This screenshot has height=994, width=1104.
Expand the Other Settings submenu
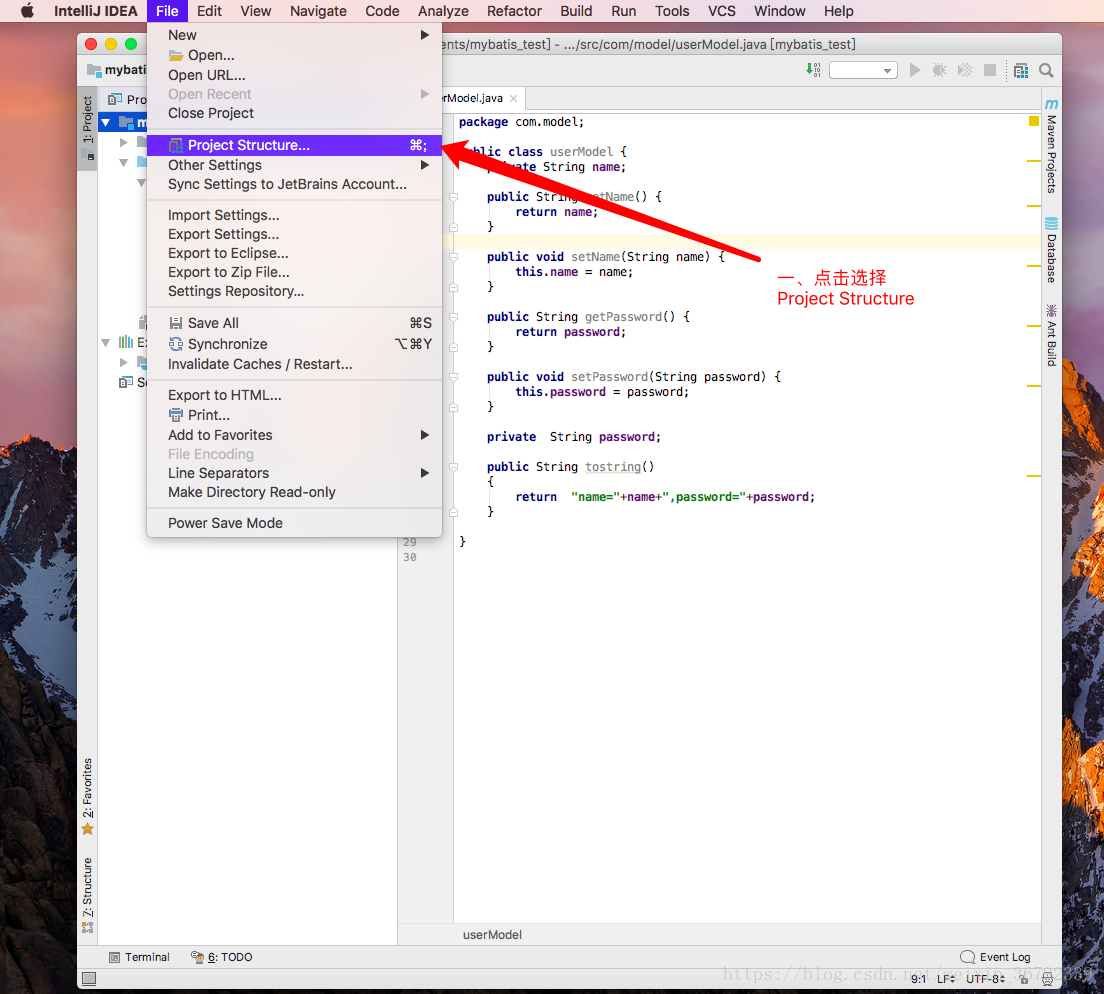pyautogui.click(x=294, y=165)
